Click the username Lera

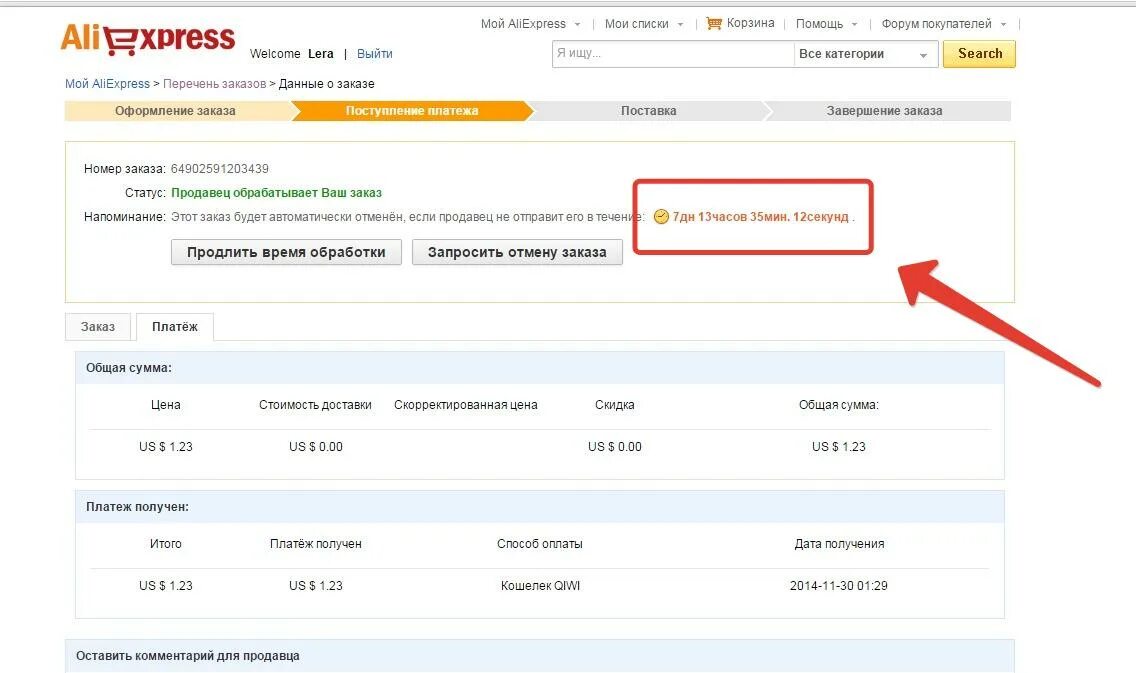click(x=320, y=54)
